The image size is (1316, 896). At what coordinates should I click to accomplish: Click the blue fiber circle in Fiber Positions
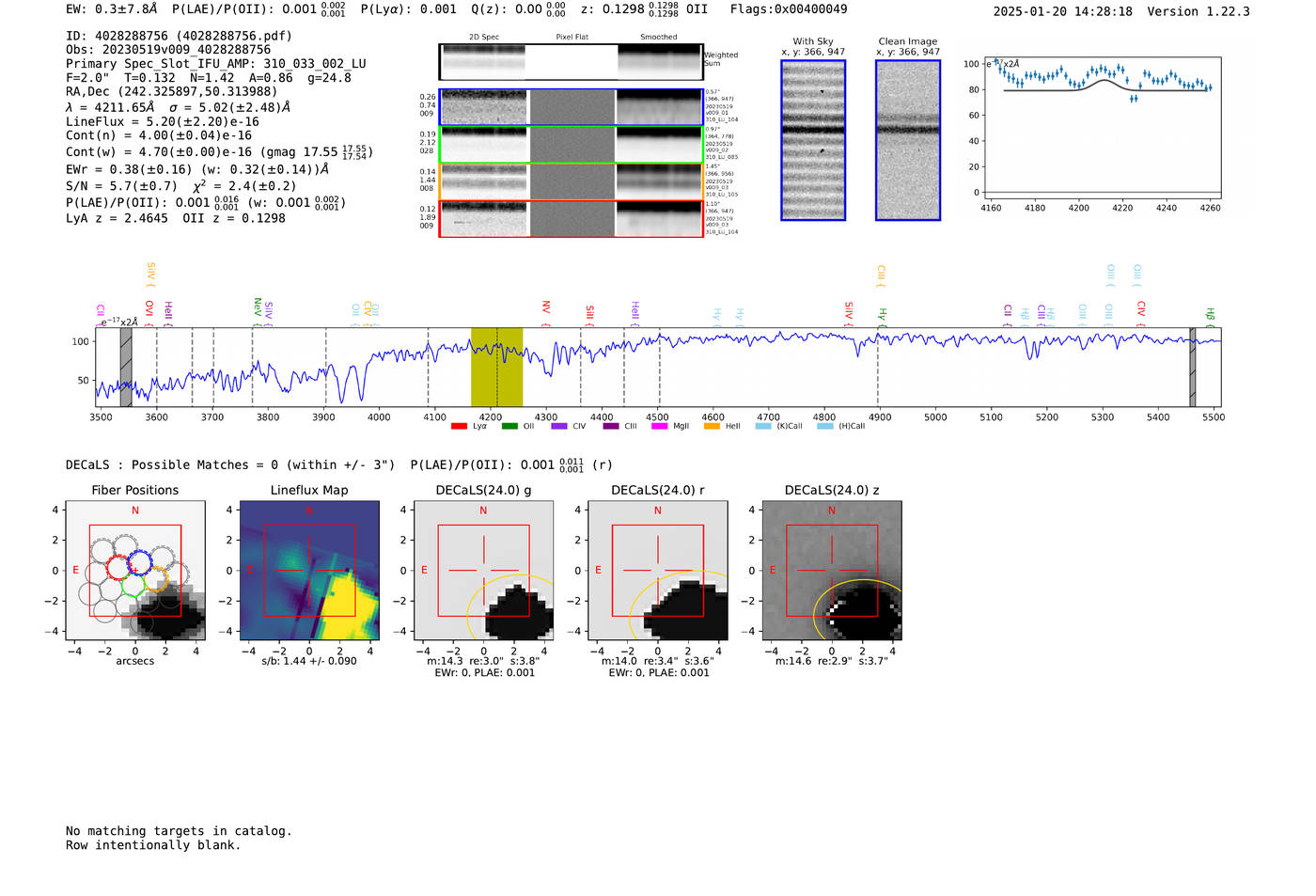[x=139, y=564]
